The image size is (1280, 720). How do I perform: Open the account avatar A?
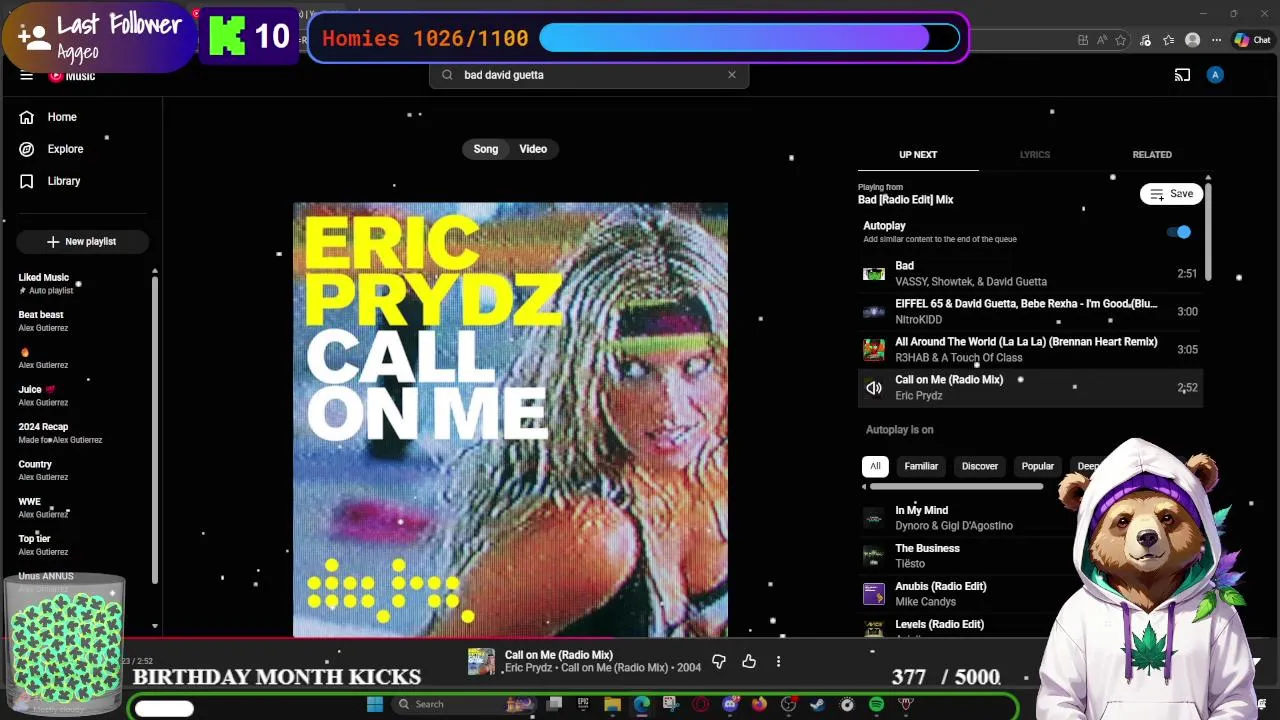(x=1215, y=75)
